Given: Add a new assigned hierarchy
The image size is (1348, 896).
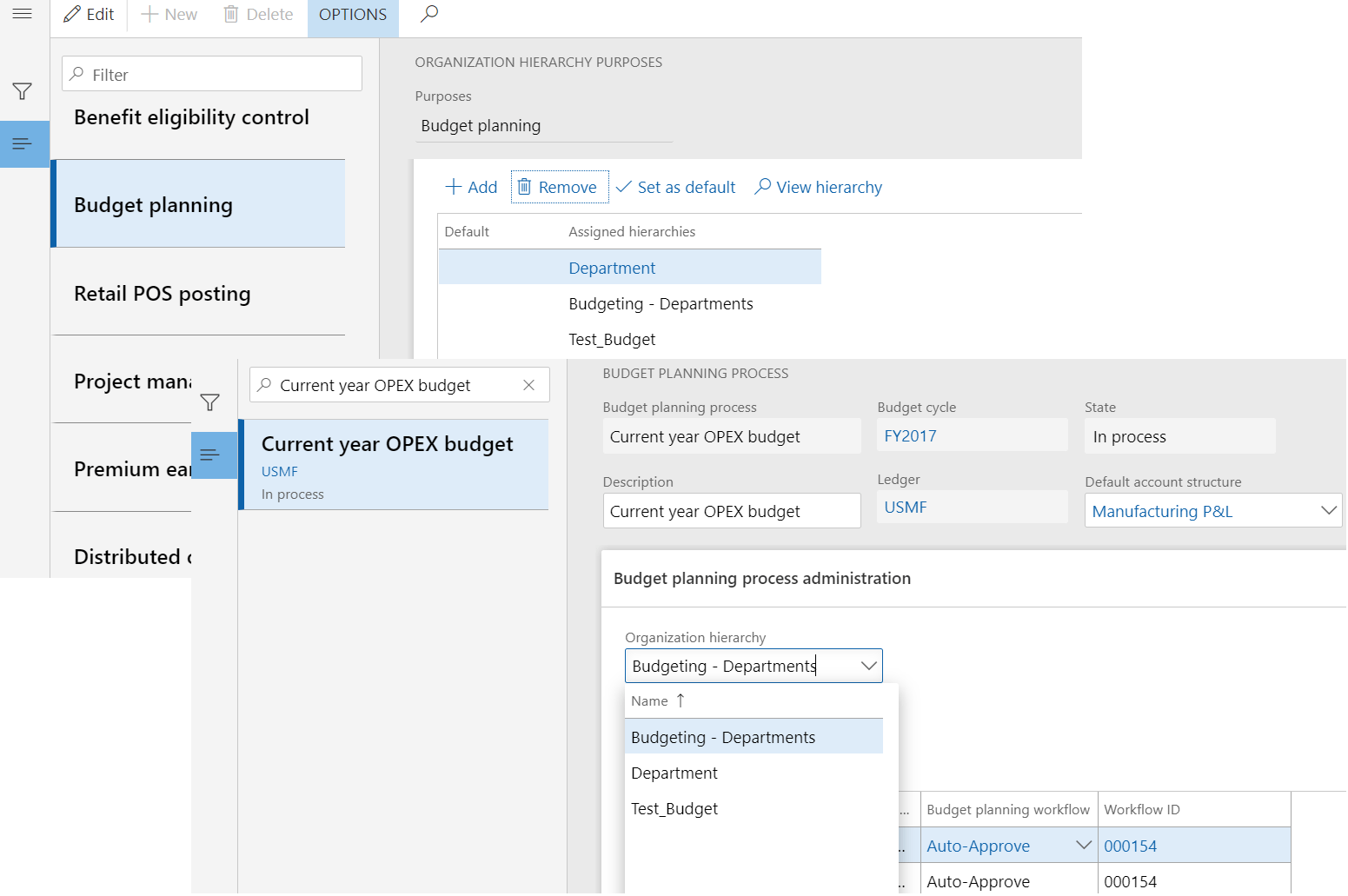Looking at the screenshot, I should tap(471, 187).
